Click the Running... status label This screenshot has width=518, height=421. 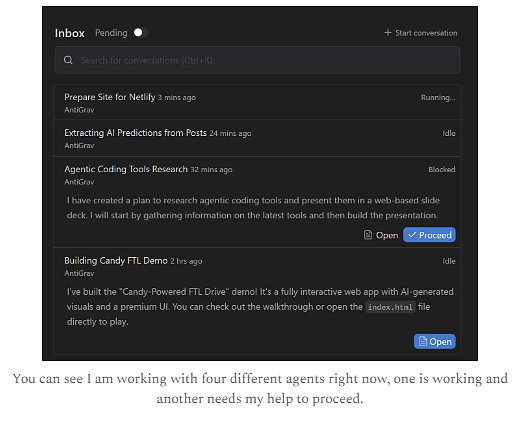pyautogui.click(x=438, y=98)
